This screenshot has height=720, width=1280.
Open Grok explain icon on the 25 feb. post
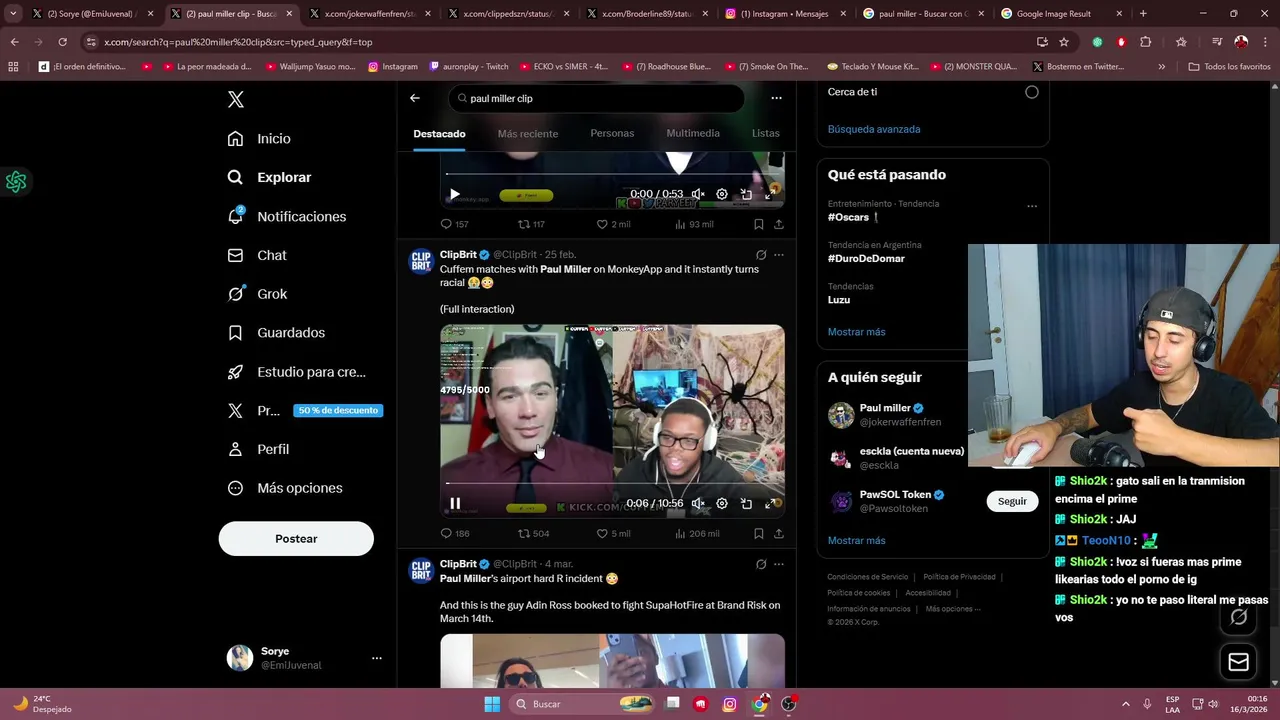pyautogui.click(x=761, y=255)
